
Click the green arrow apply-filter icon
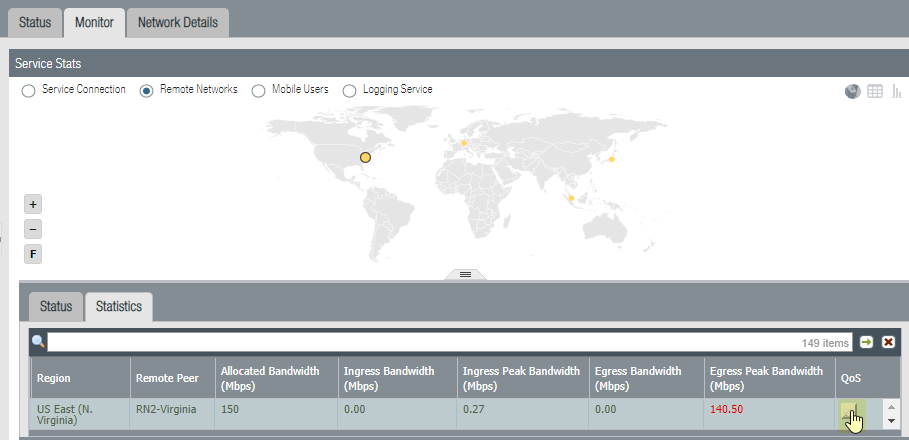point(866,342)
